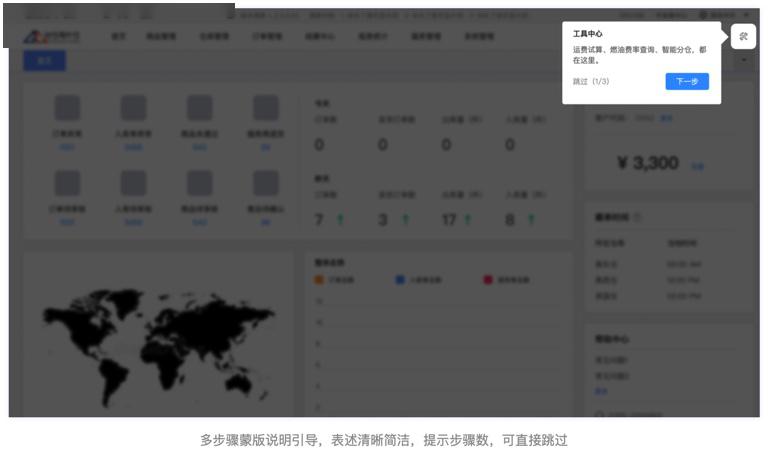
Task: Click the 下一步 button in the guide
Action: [x=687, y=82]
